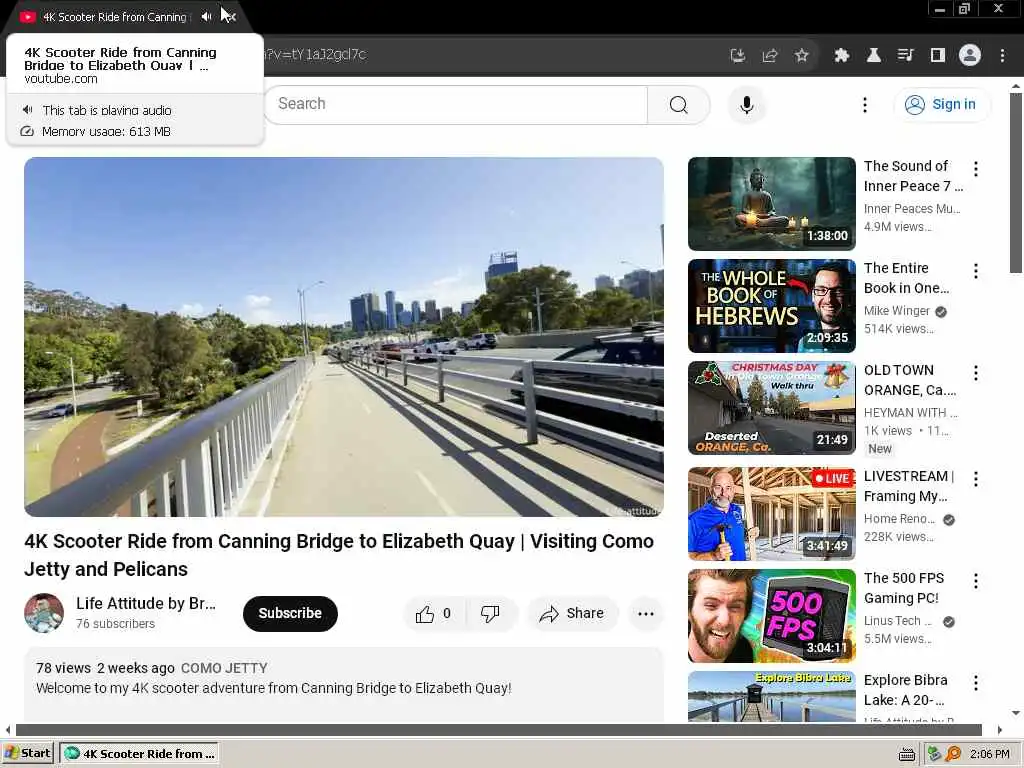The height and width of the screenshot is (768, 1024).
Task: Click the 'New' badge on Old Town Orange
Action: coord(879,449)
